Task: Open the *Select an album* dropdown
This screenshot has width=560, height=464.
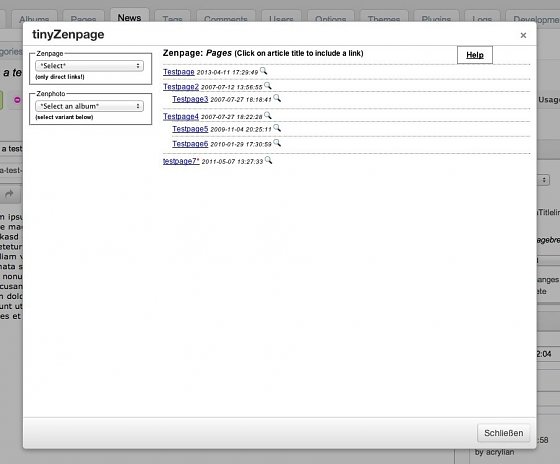Action: (x=89, y=106)
